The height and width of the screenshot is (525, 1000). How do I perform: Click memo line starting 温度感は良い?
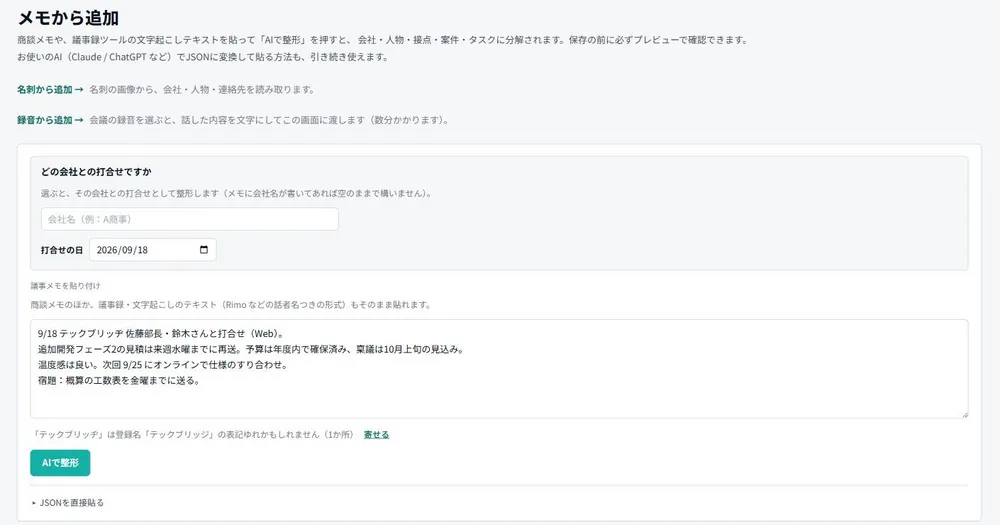[163, 365]
